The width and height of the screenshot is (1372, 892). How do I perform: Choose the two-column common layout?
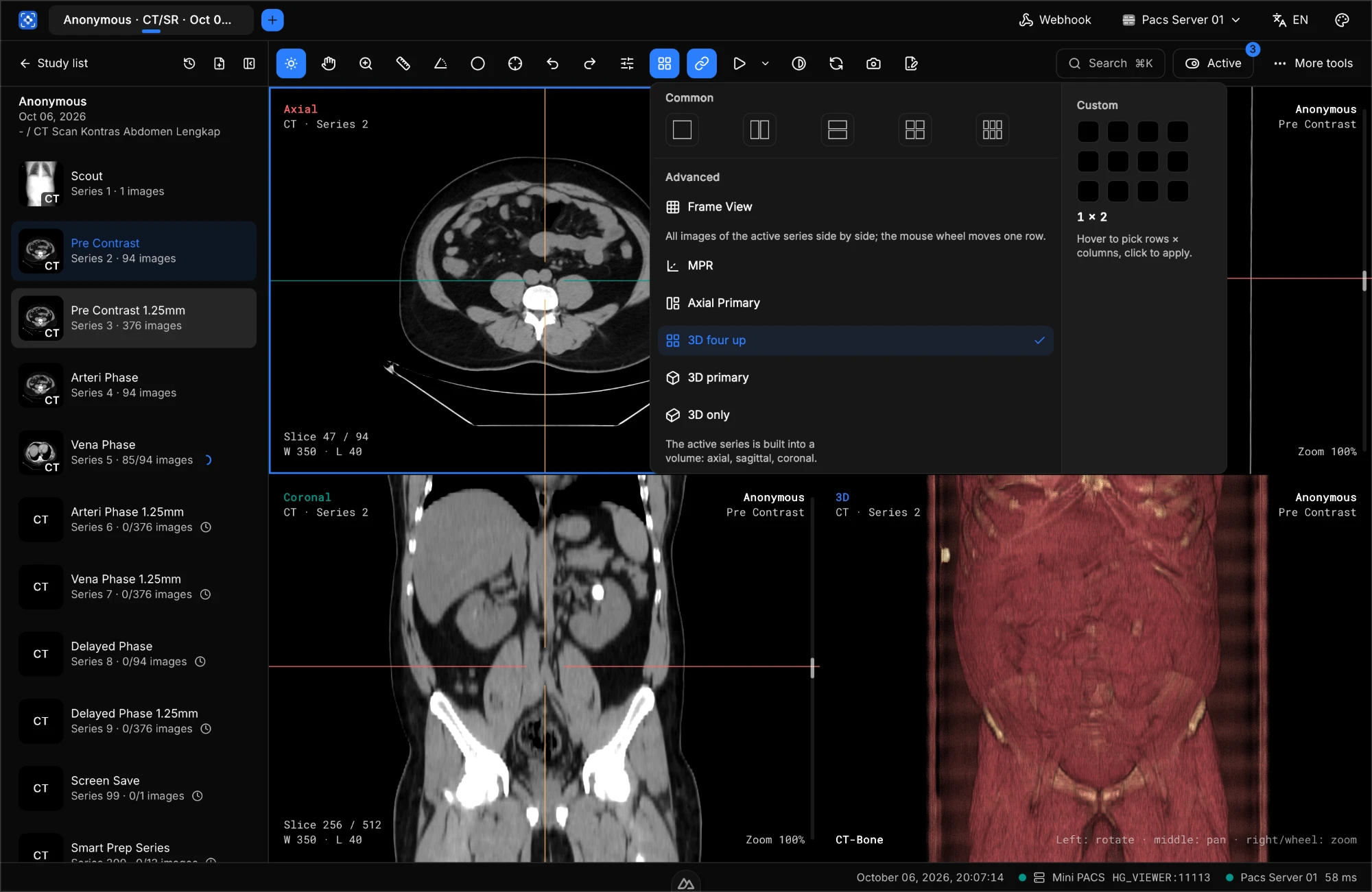[759, 130]
